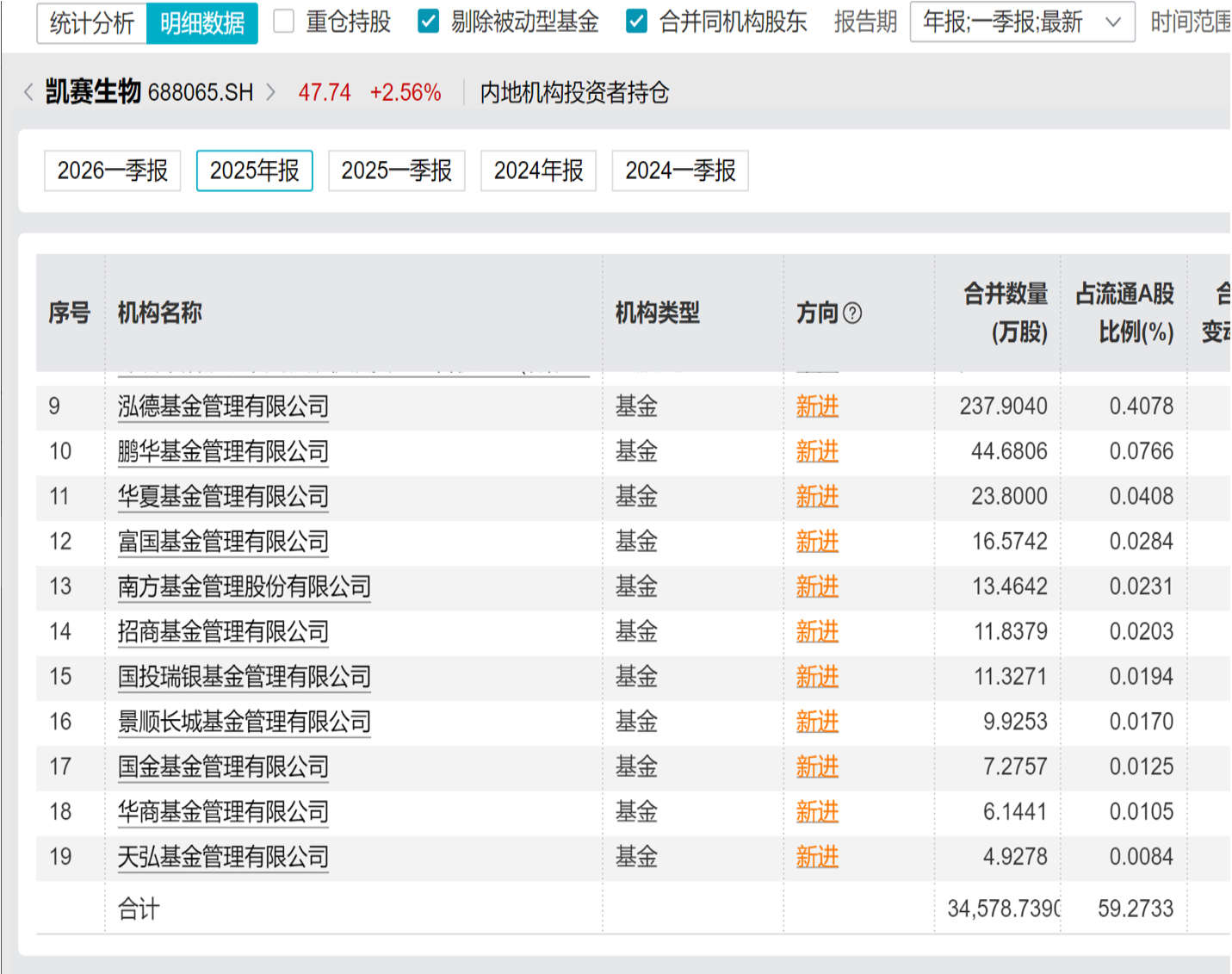Viewport: 1232px width, 974px height.
Task: Select value 23.8000 in 华夏基金 row
Action: [1009, 496]
